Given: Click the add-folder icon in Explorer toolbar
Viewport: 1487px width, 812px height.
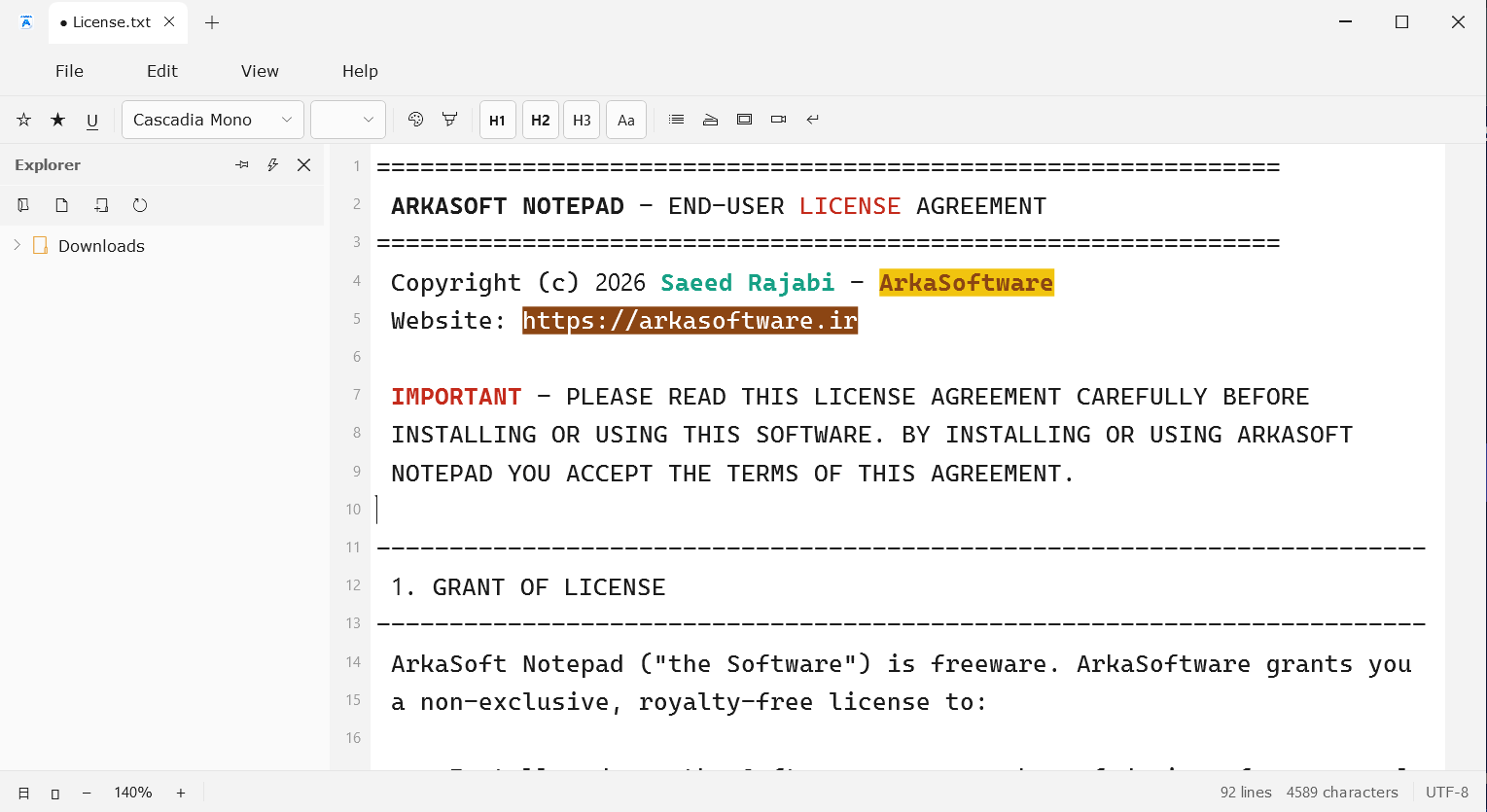Looking at the screenshot, I should pos(101,205).
